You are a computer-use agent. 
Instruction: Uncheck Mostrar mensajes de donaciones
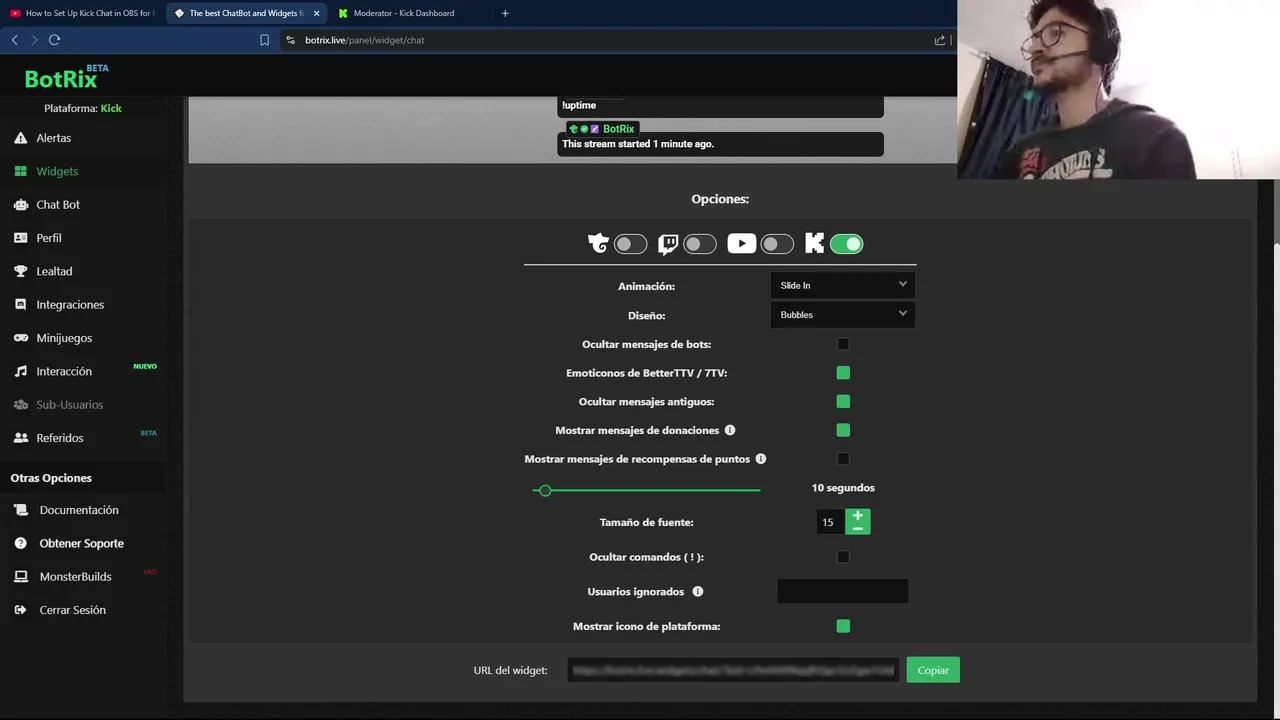[x=843, y=430]
